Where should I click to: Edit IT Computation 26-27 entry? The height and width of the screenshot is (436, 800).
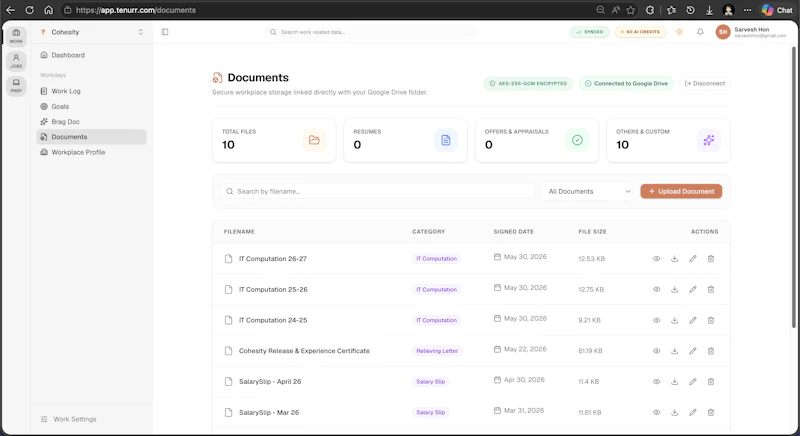[693, 259]
